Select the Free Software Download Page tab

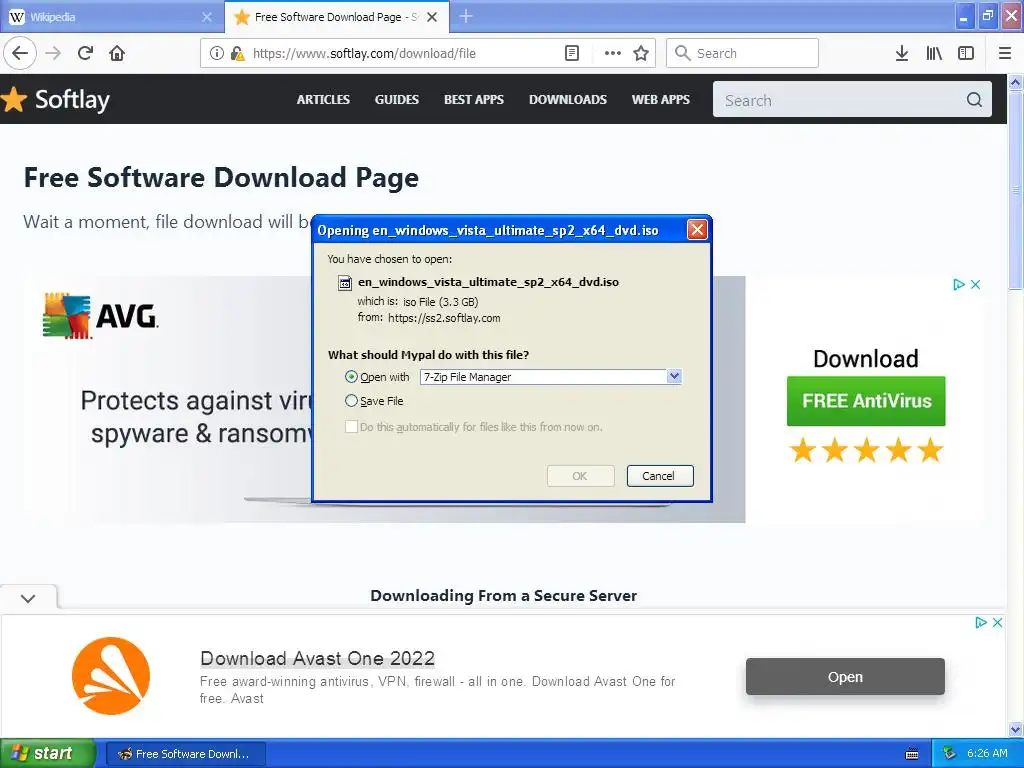pyautogui.click(x=336, y=17)
